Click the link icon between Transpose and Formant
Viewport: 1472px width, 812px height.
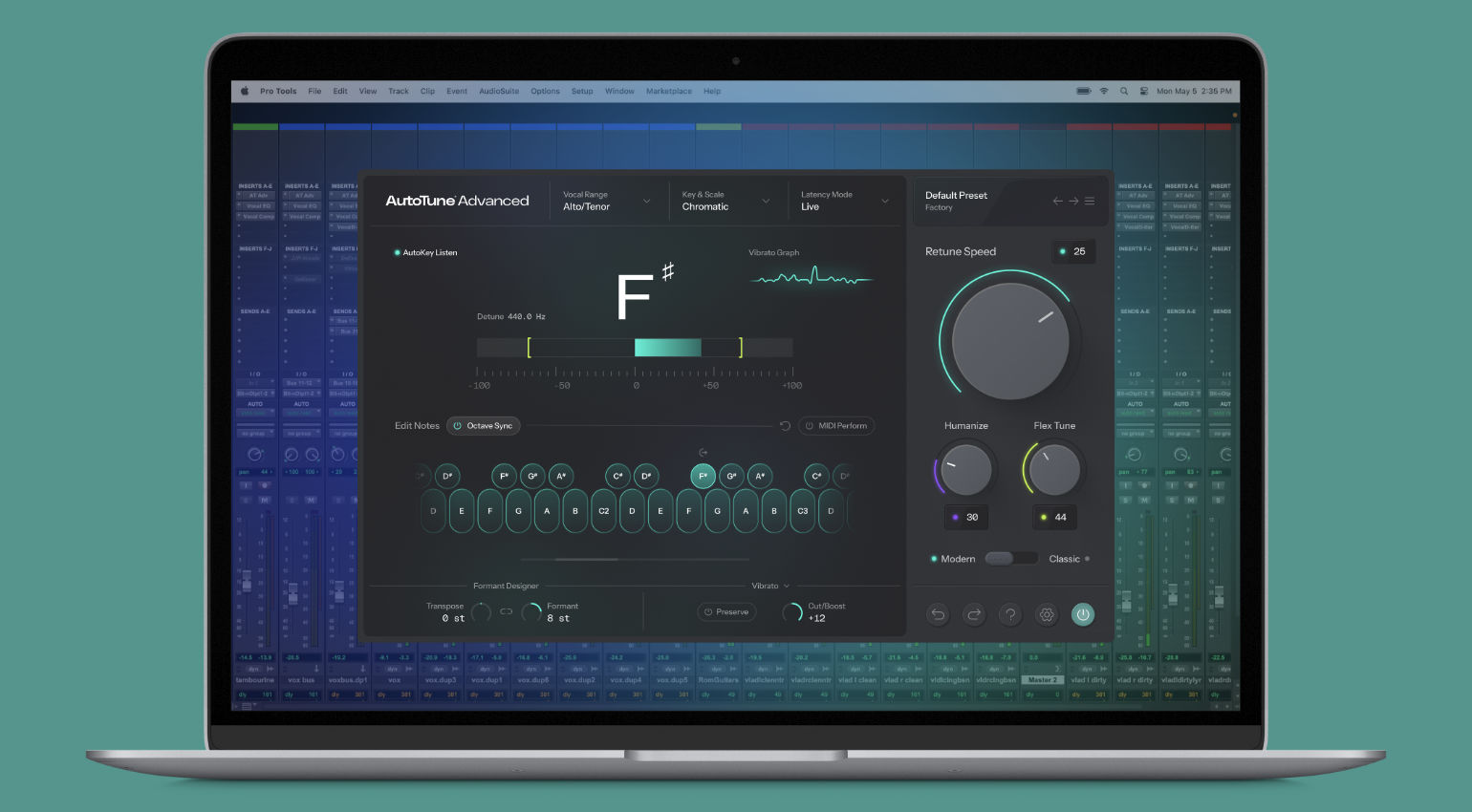click(507, 611)
